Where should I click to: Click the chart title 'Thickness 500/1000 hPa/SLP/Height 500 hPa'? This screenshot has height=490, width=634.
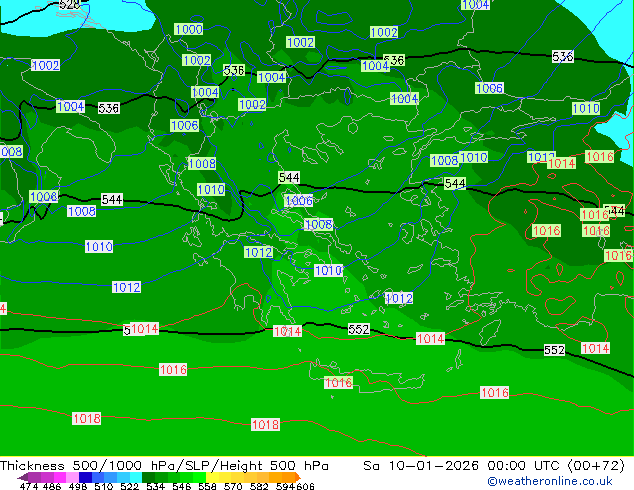click(x=164, y=466)
